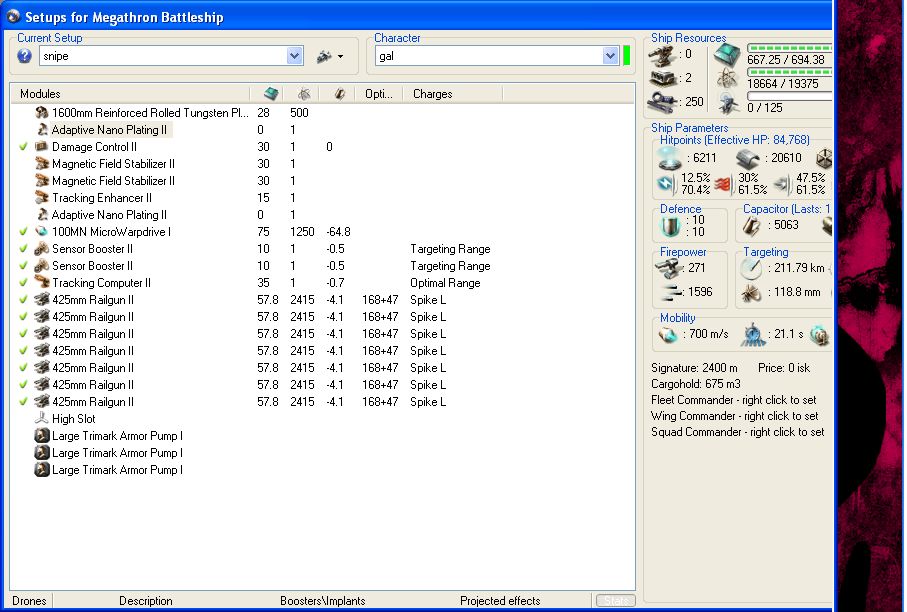Toggle the Damage Control II active checkmark
The image size is (907, 612).
click(23, 147)
